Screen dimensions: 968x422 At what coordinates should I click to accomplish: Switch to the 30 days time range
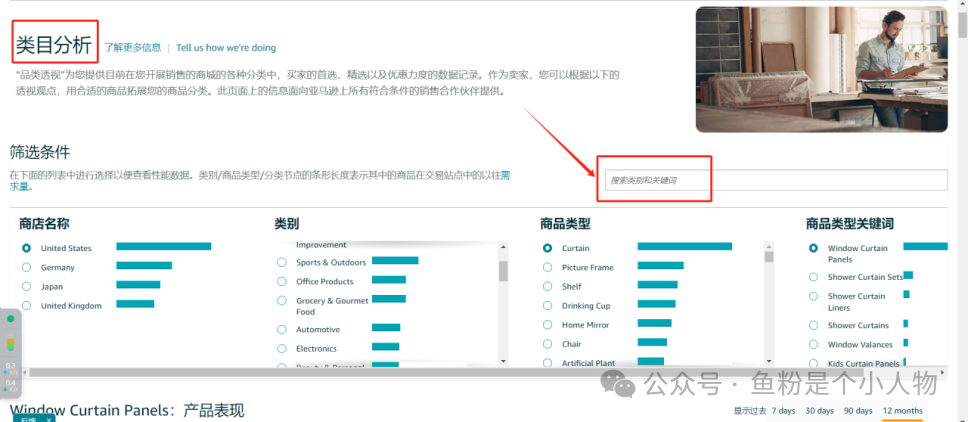point(819,411)
